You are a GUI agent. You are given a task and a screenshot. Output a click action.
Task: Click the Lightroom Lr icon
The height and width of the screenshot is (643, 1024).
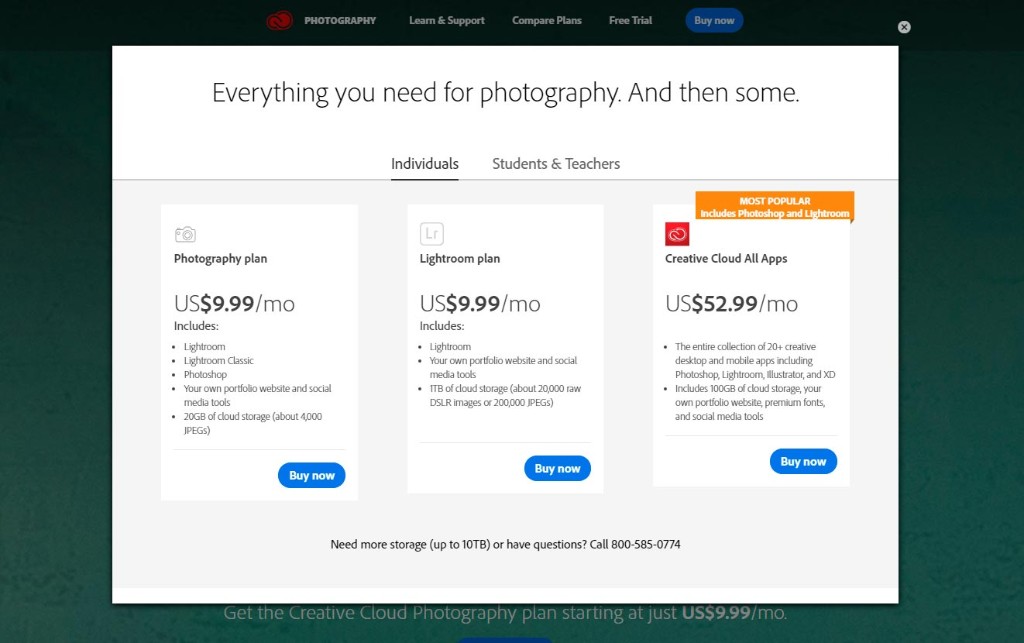(432, 234)
